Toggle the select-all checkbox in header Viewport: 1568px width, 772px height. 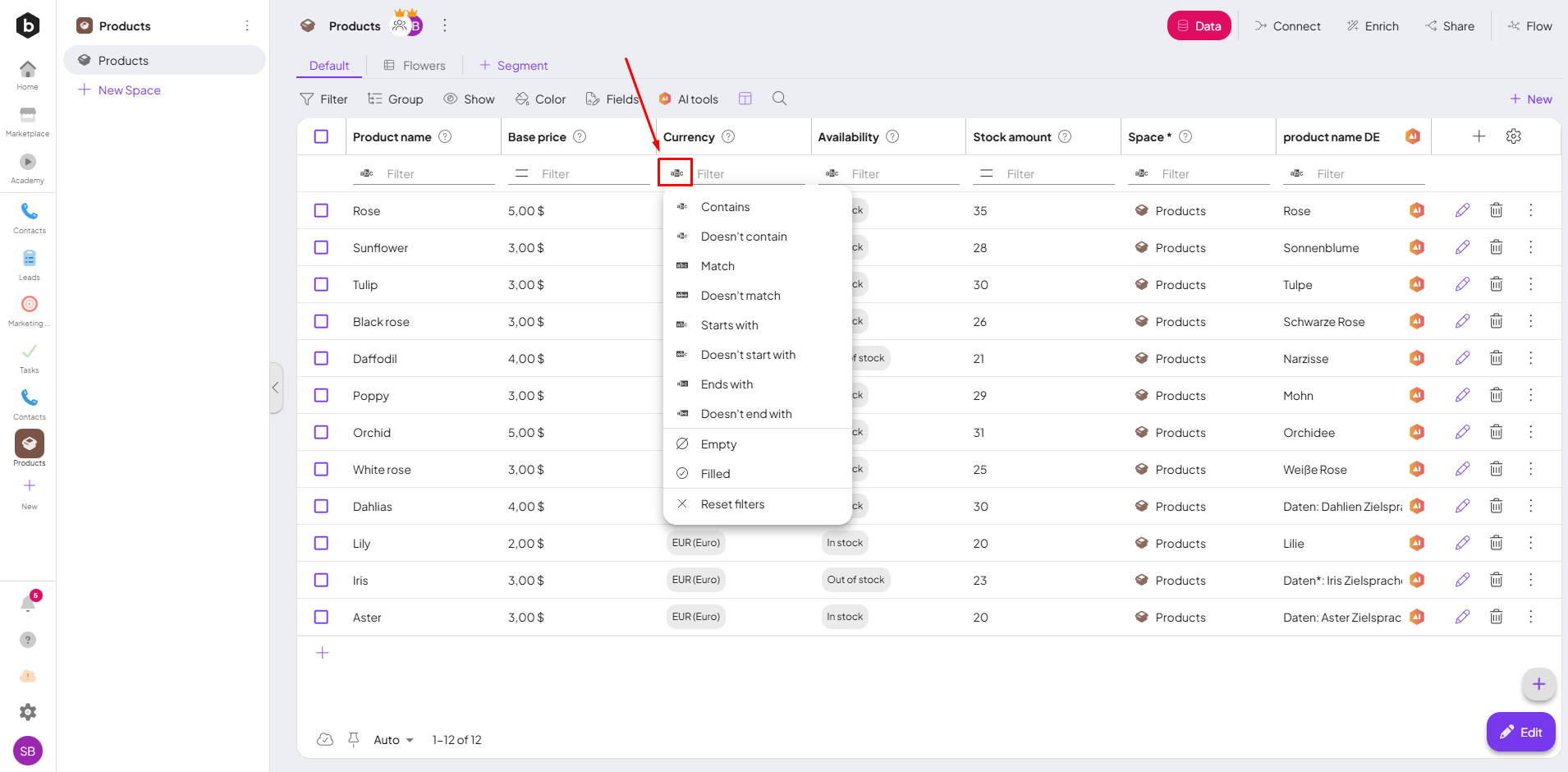pyautogui.click(x=321, y=136)
